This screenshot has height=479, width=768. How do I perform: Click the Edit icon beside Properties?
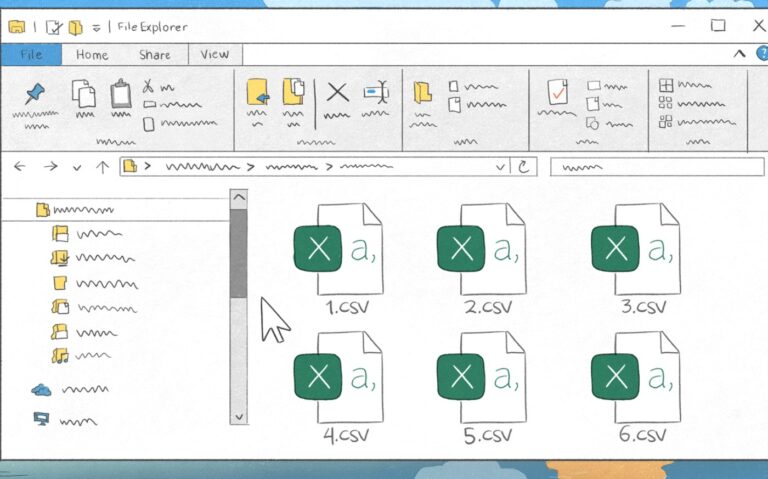(x=593, y=104)
